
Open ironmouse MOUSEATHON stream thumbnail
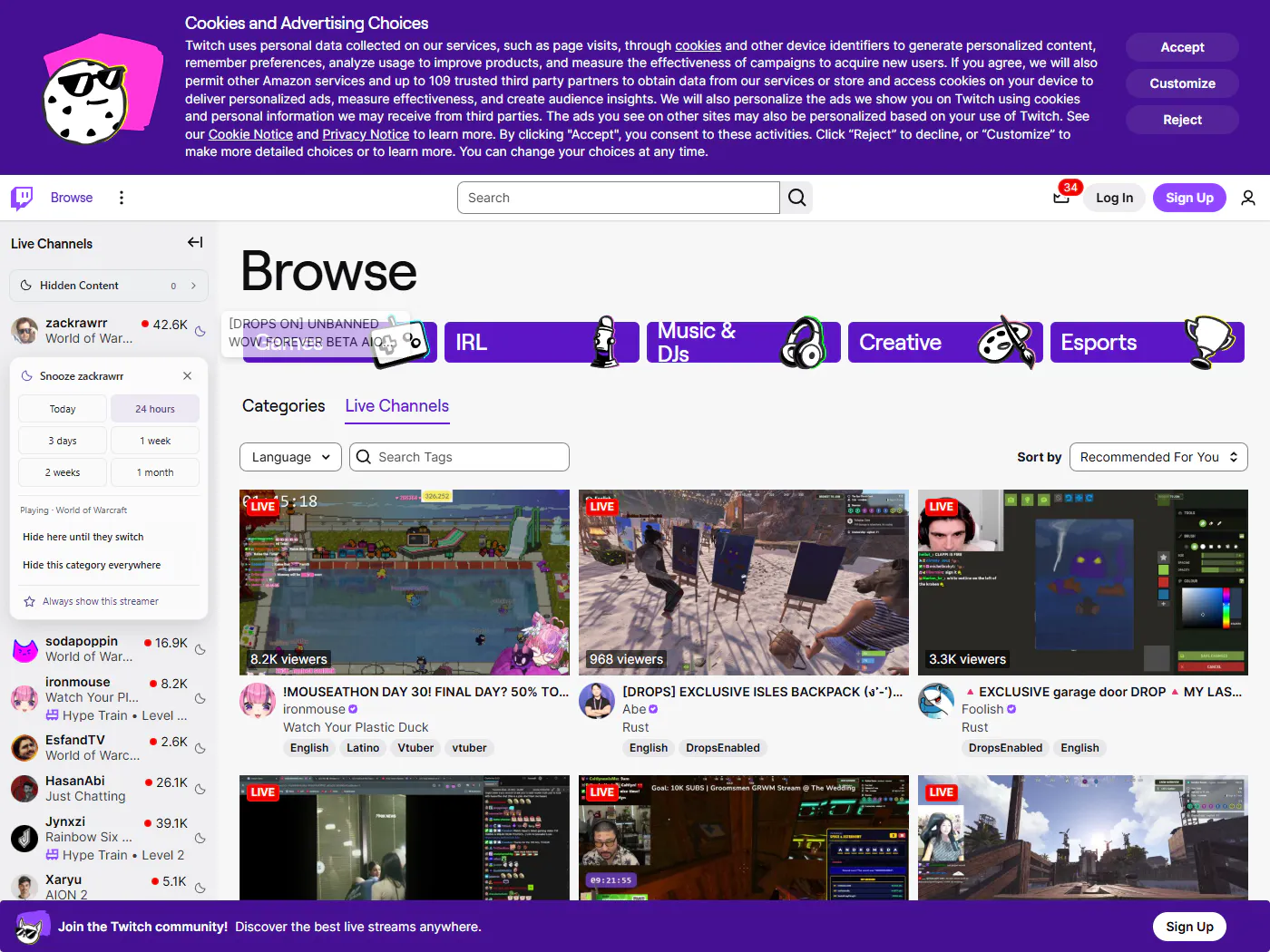click(x=405, y=582)
